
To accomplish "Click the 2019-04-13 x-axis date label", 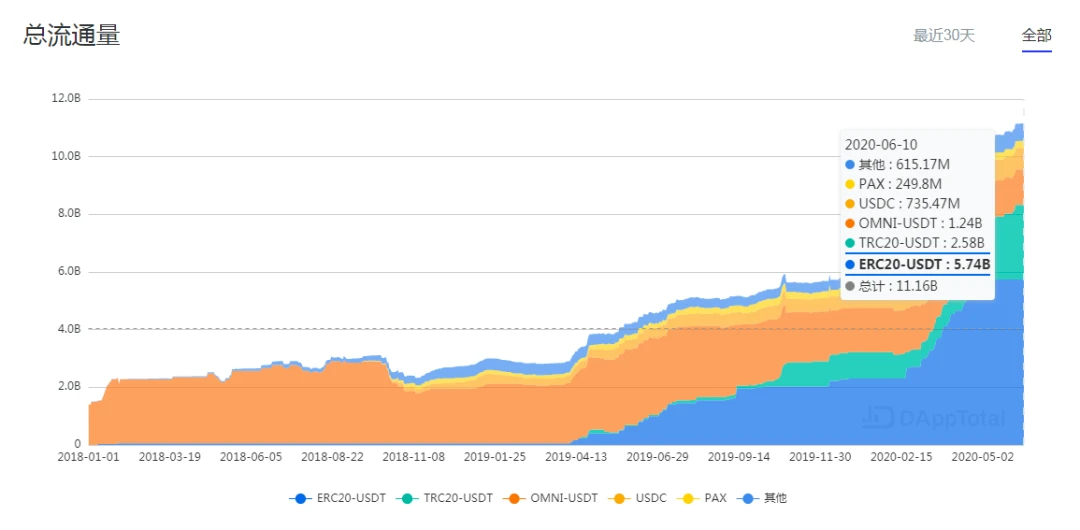I will pyautogui.click(x=577, y=456).
